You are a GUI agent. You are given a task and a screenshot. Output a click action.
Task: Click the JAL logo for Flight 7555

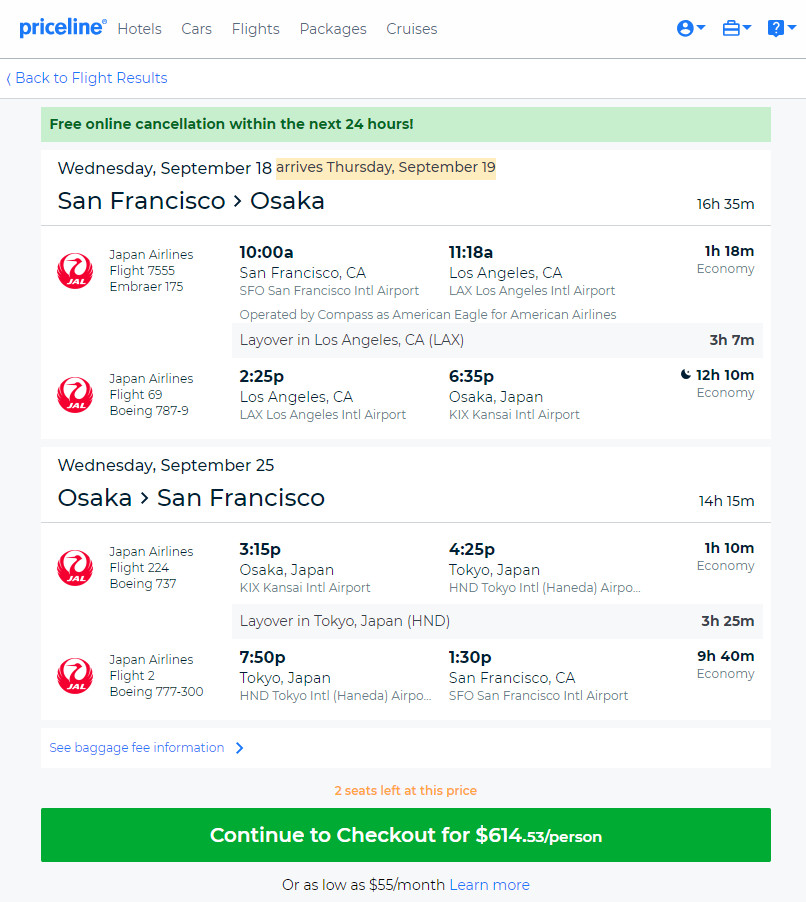tap(75, 271)
